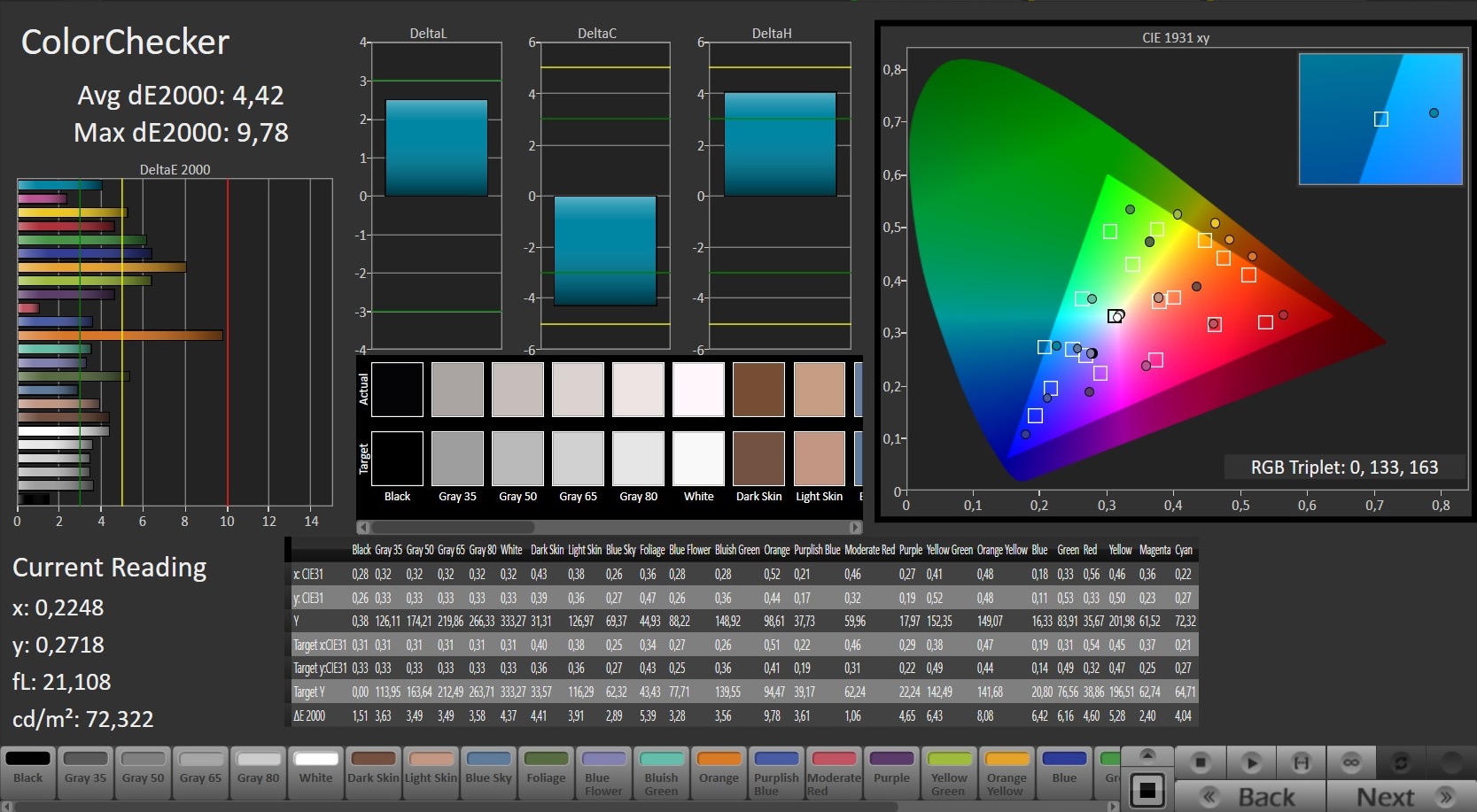Image resolution: width=1477 pixels, height=812 pixels.
Task: Select the Dark Skin color patch button
Action: pyautogui.click(x=373, y=768)
